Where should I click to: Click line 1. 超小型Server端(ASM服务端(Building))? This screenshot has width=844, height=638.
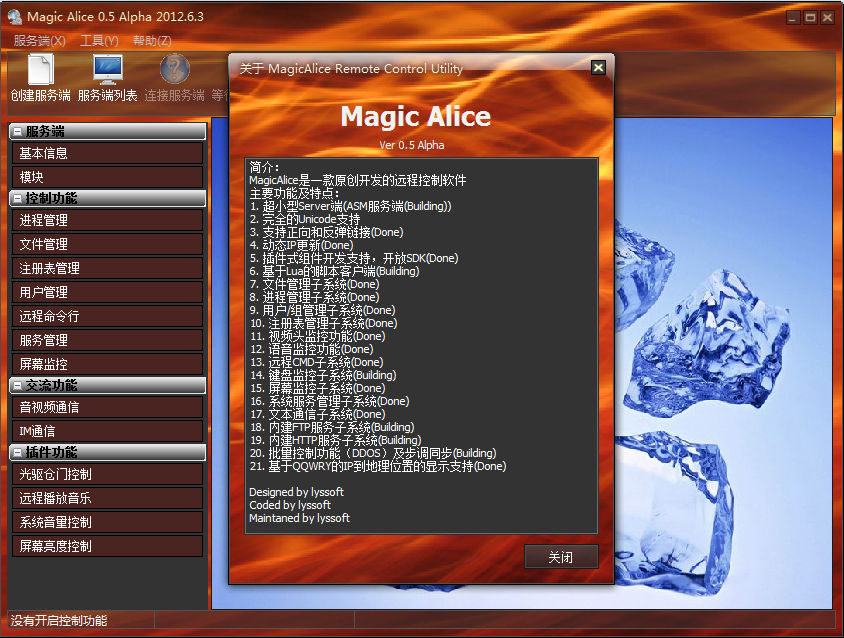pyautogui.click(x=350, y=206)
